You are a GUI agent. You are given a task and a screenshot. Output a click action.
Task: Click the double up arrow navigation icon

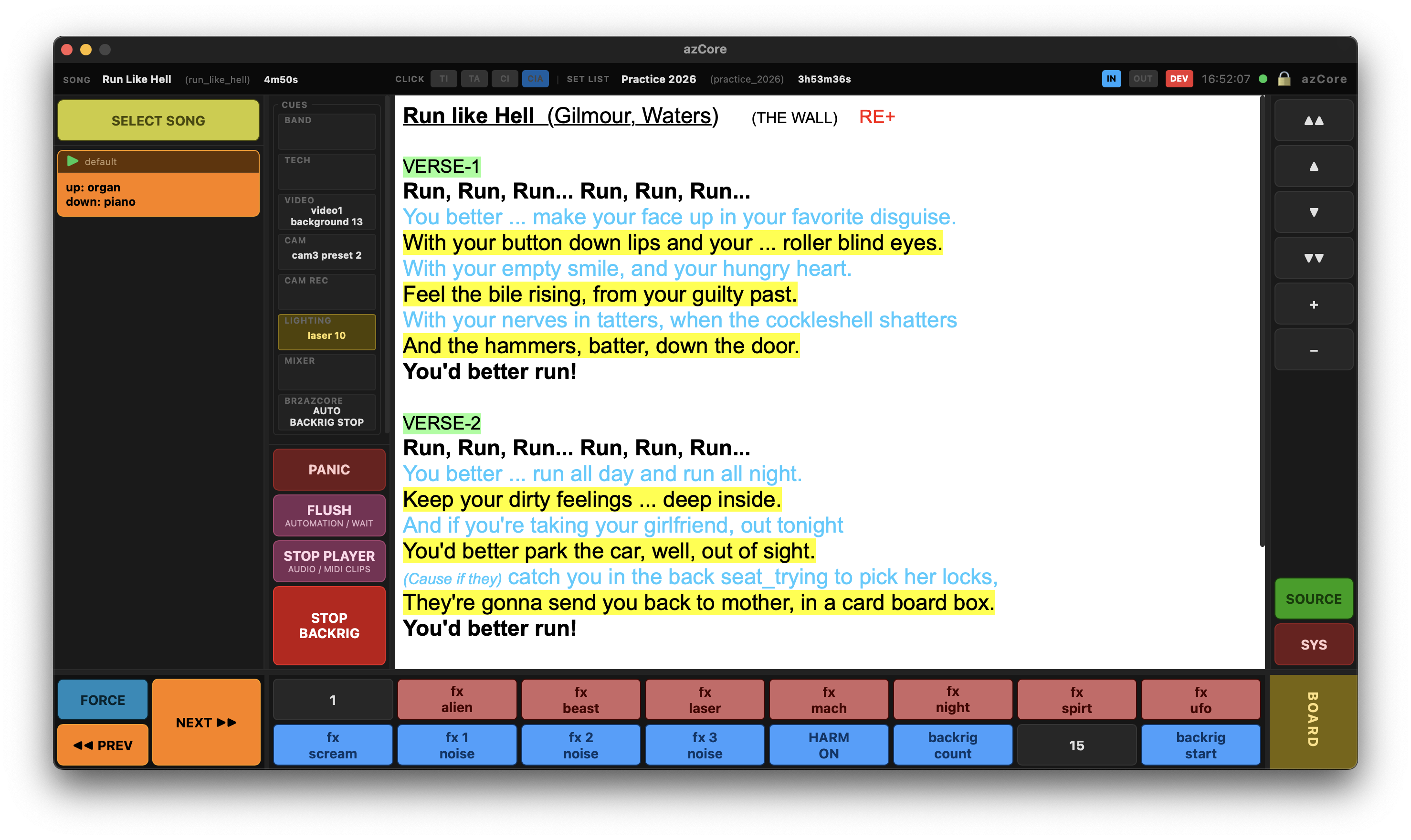tap(1313, 120)
